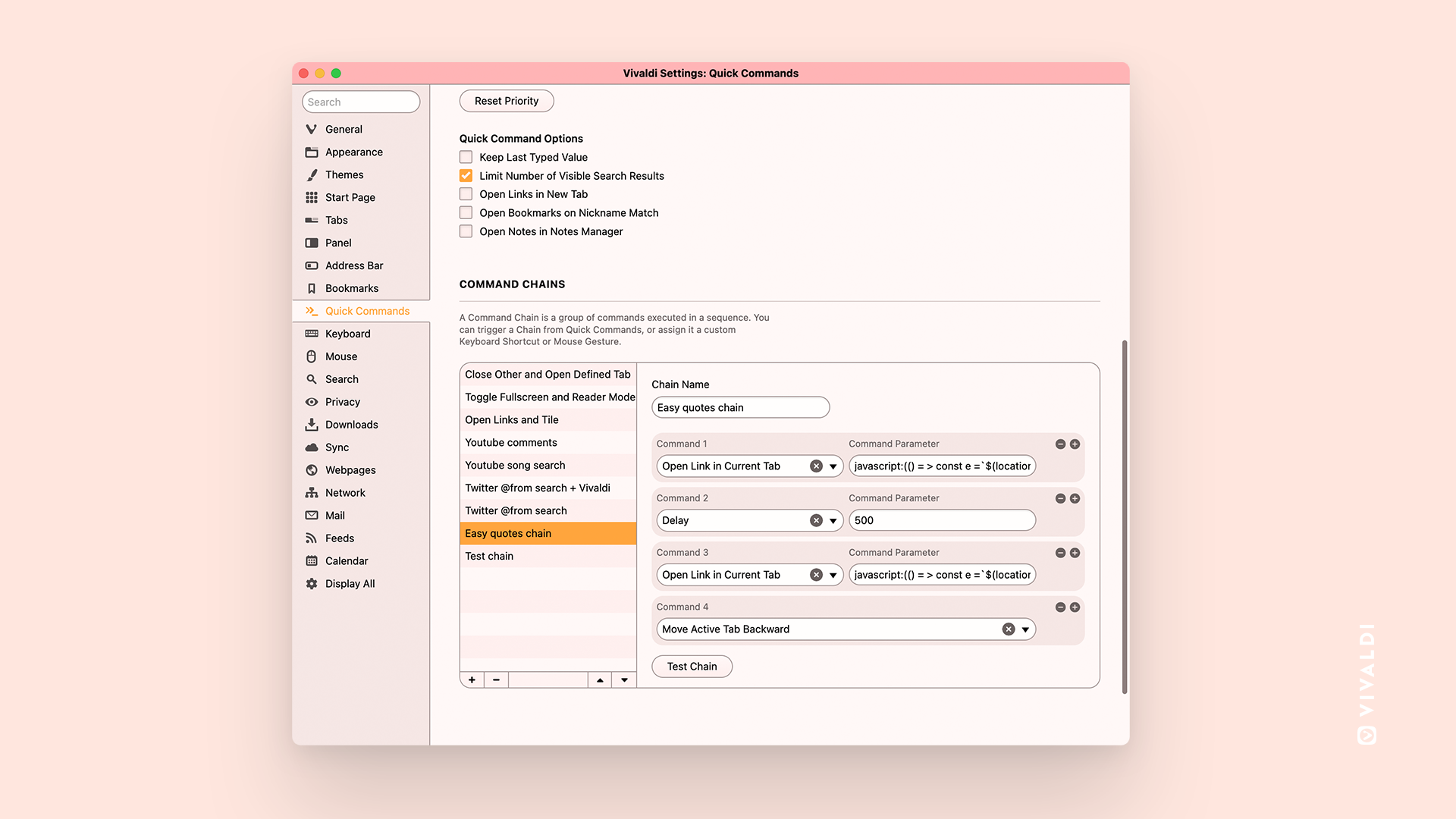Add a new command chain with plus button
Screen dimensions: 1456x819
coord(472,680)
